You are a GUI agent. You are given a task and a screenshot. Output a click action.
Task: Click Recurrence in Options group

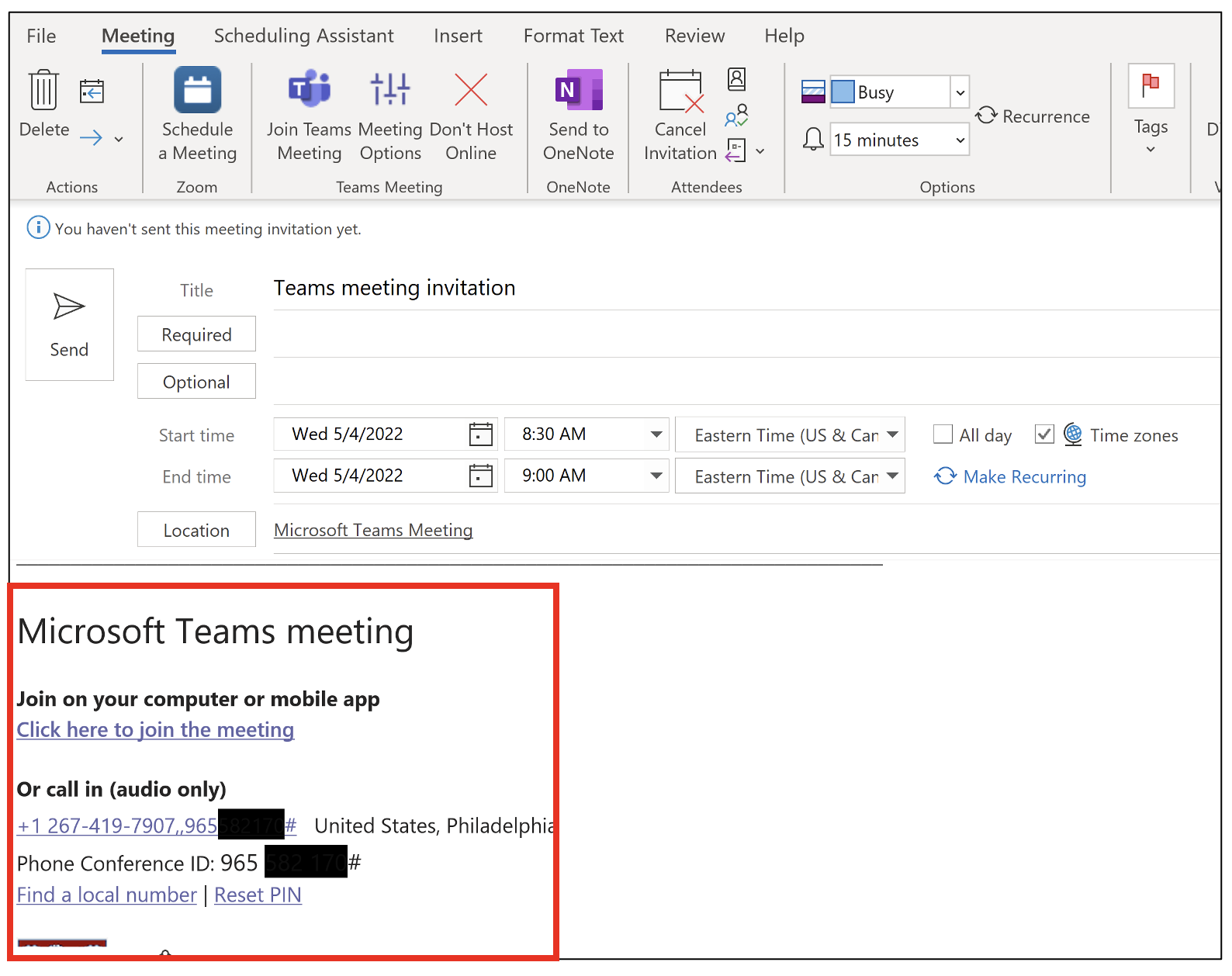pyautogui.click(x=1033, y=116)
